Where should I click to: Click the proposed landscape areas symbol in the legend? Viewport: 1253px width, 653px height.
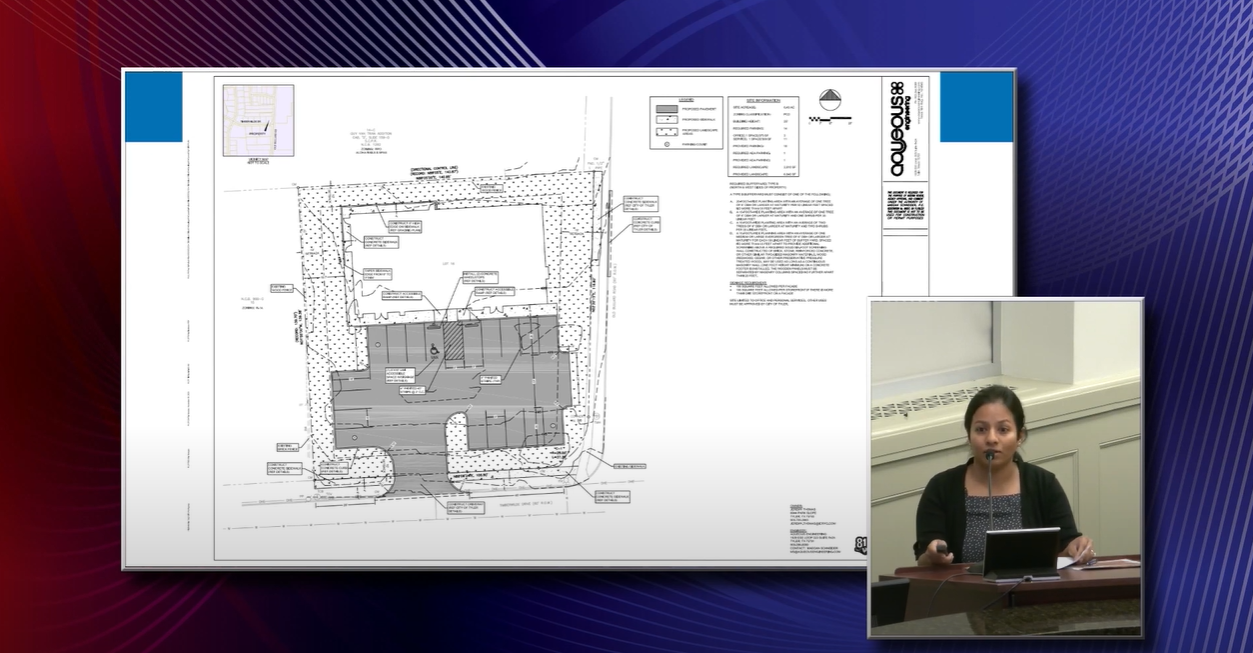(667, 132)
